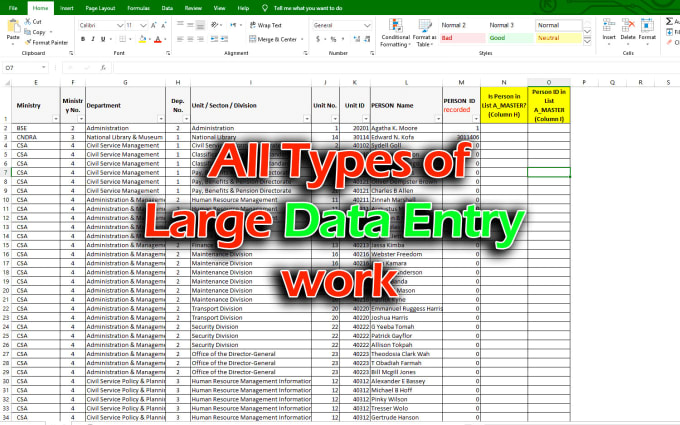Image resolution: width=680 pixels, height=425 pixels.
Task: Toggle Align Left
Action: point(180,39)
